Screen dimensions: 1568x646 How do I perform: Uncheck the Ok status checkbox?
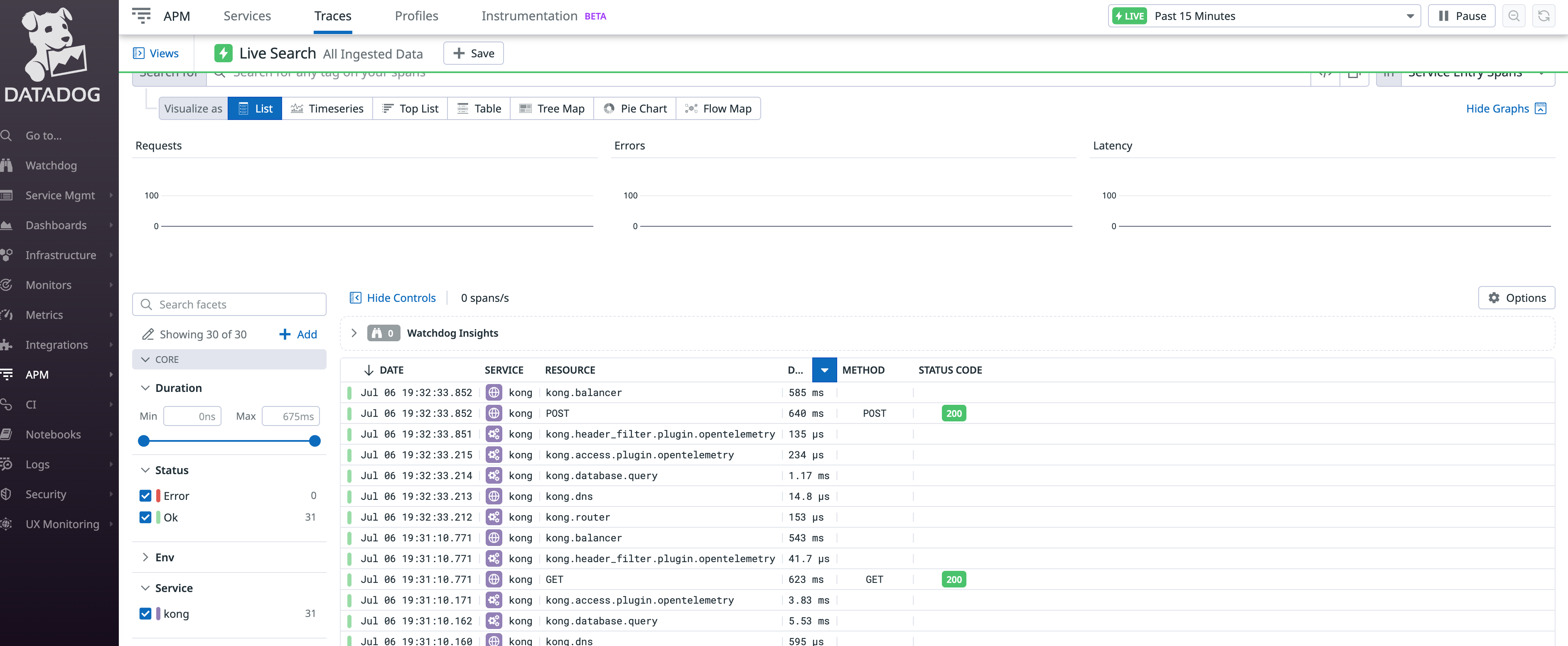tap(145, 517)
